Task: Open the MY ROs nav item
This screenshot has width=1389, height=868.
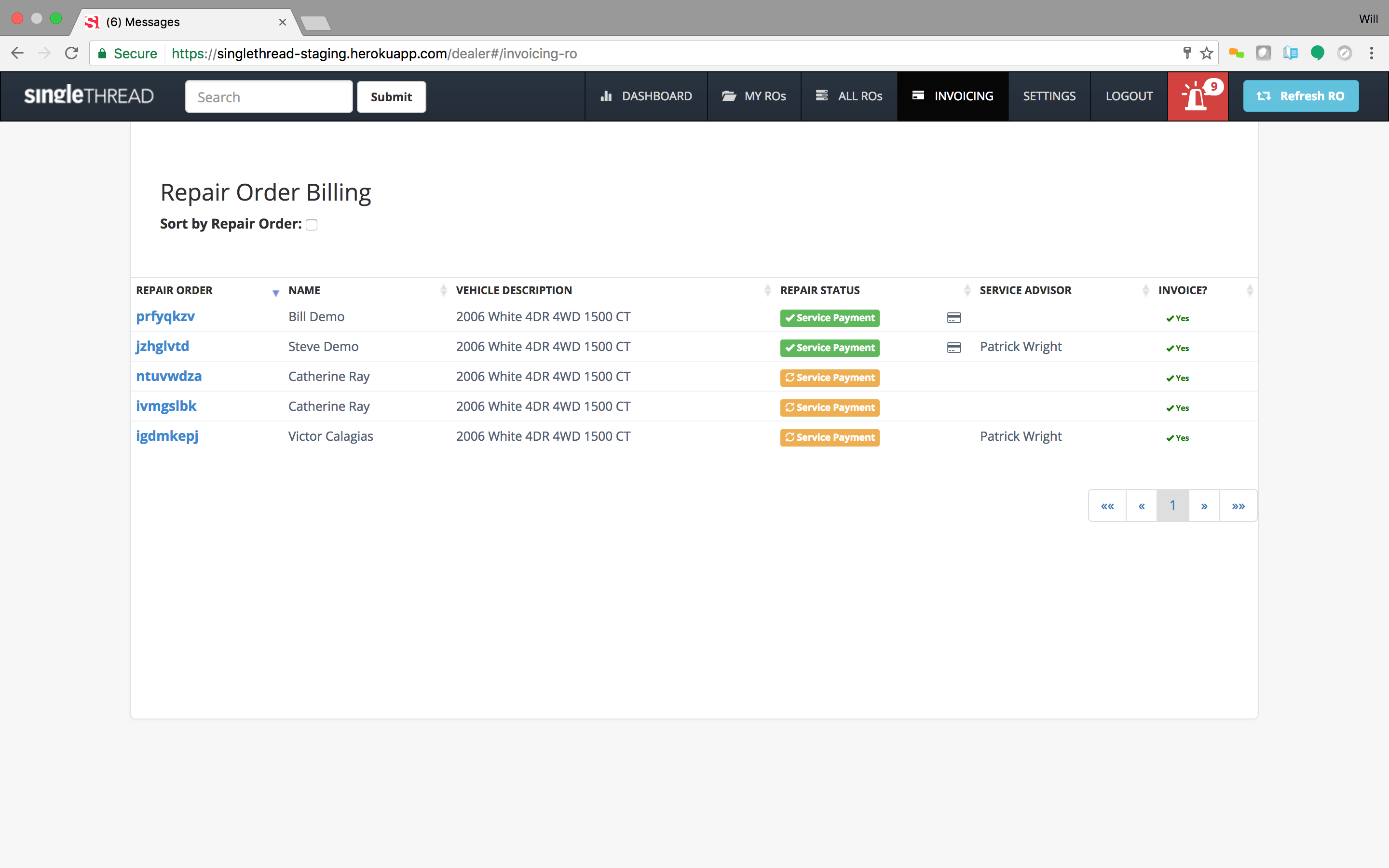Action: pos(754,96)
